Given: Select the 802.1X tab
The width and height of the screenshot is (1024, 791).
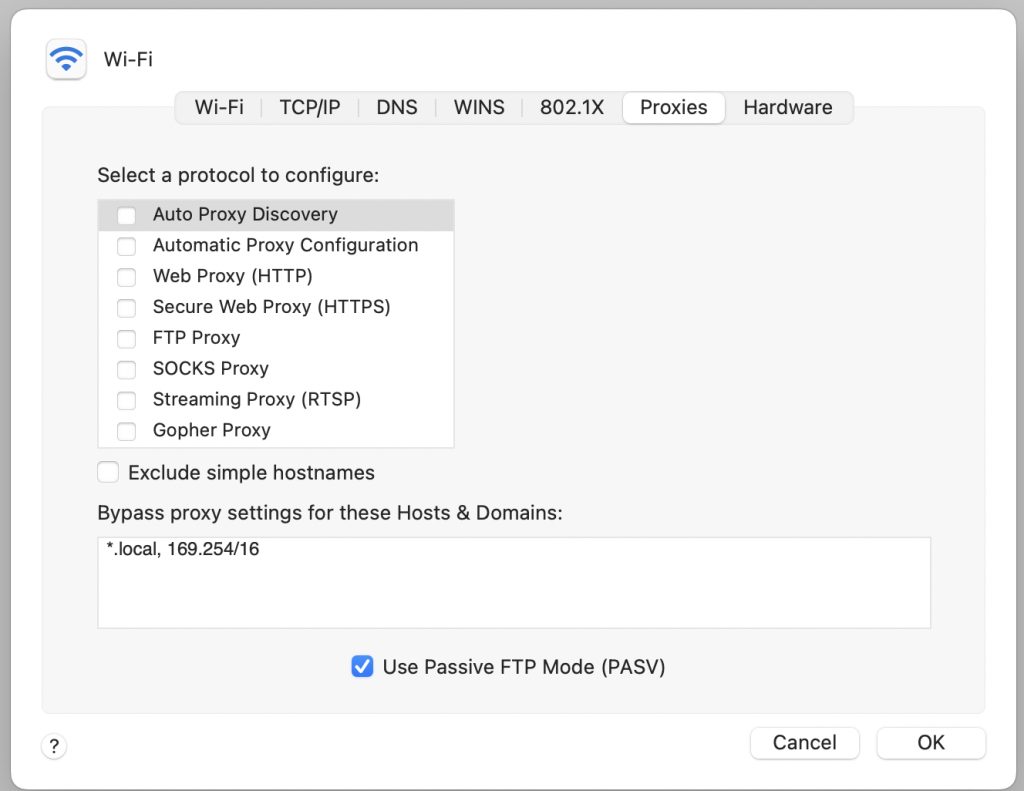Looking at the screenshot, I should tap(572, 108).
